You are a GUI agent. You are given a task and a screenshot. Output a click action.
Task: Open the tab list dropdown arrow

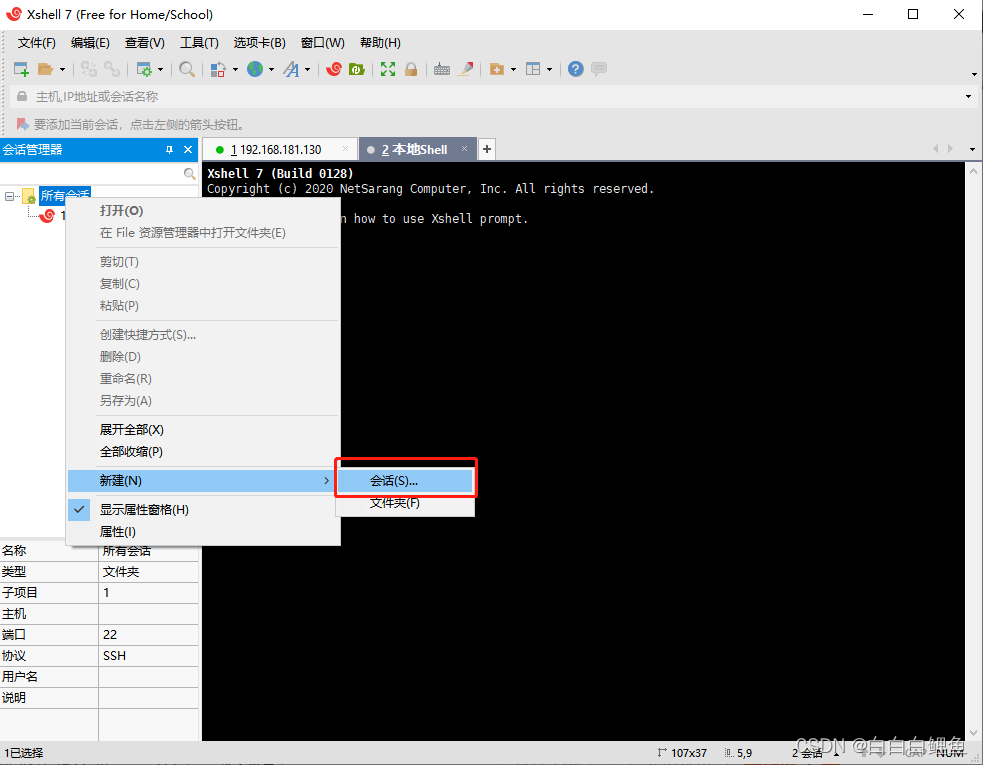coord(972,149)
